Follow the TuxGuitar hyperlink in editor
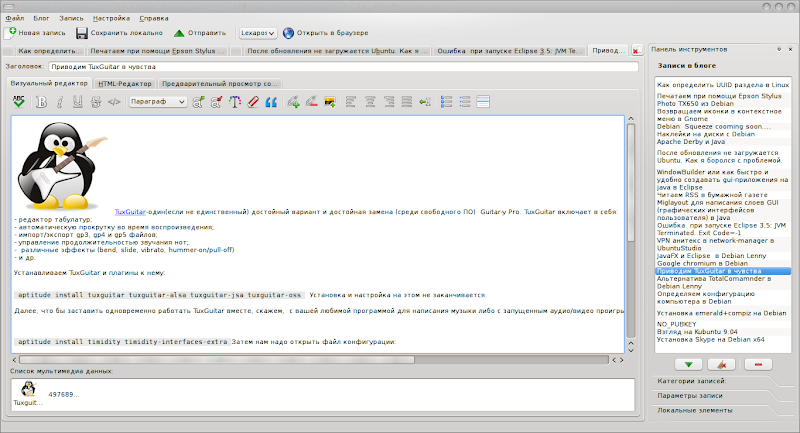 click(x=130, y=212)
